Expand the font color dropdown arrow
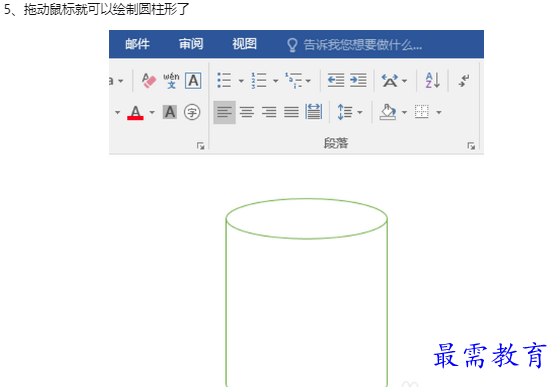 tap(152, 113)
